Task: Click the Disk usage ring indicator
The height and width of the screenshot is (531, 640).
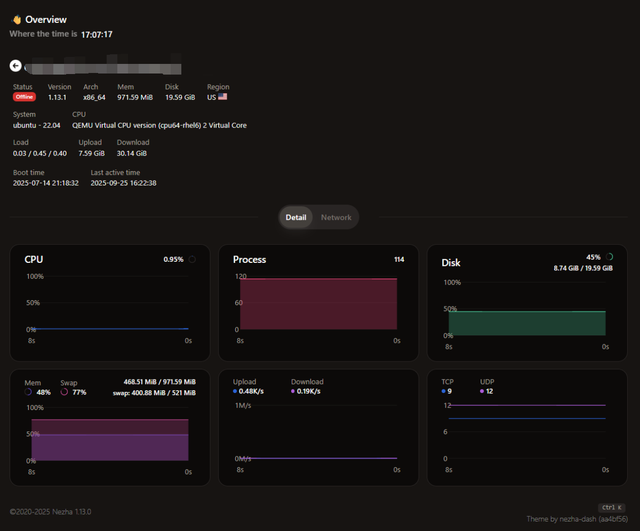Action: [609, 257]
